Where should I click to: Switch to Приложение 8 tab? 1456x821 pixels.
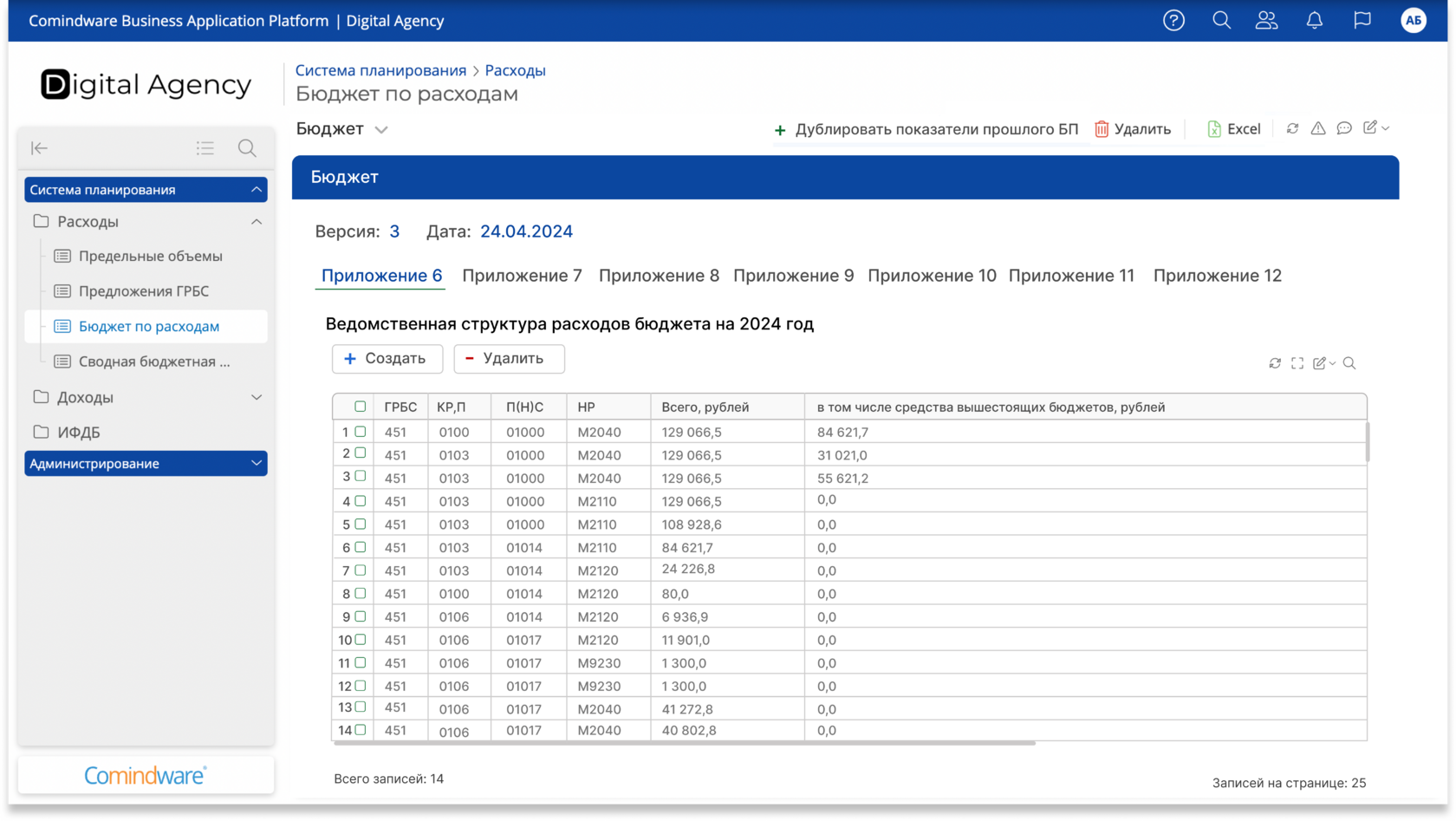point(659,276)
